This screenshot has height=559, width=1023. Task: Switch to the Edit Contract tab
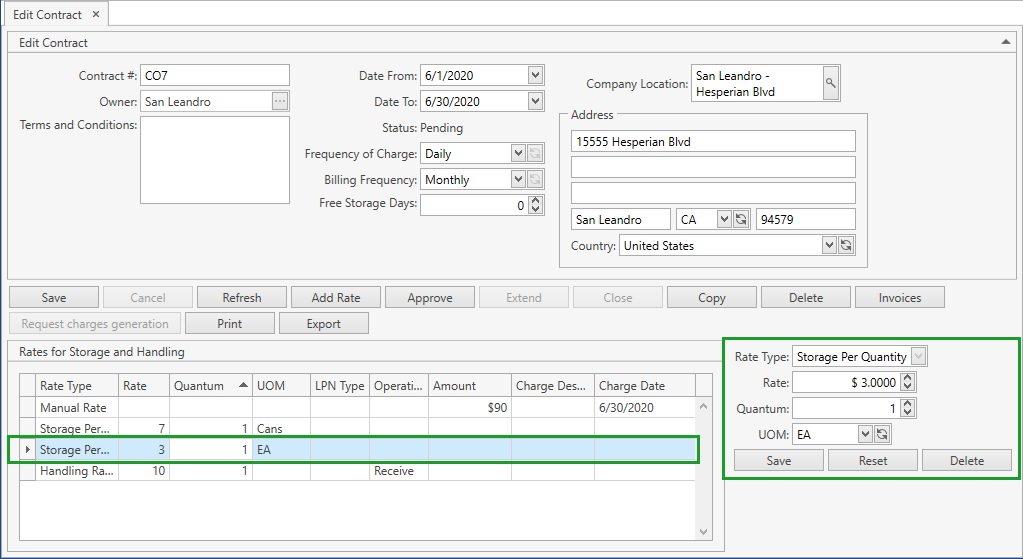click(48, 14)
